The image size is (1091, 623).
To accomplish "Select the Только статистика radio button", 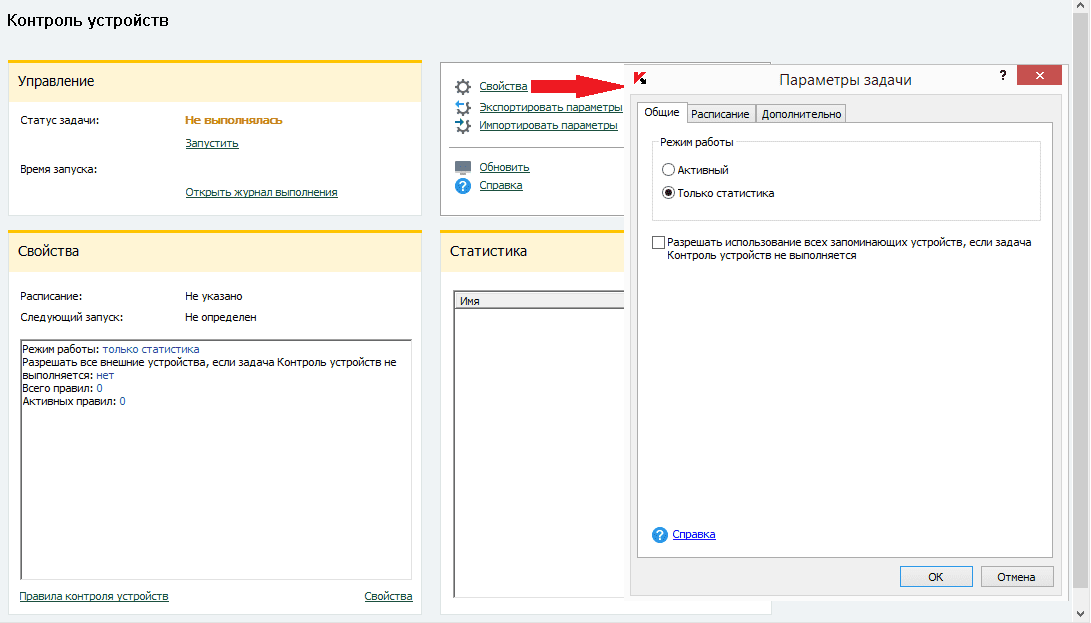I will click(668, 193).
